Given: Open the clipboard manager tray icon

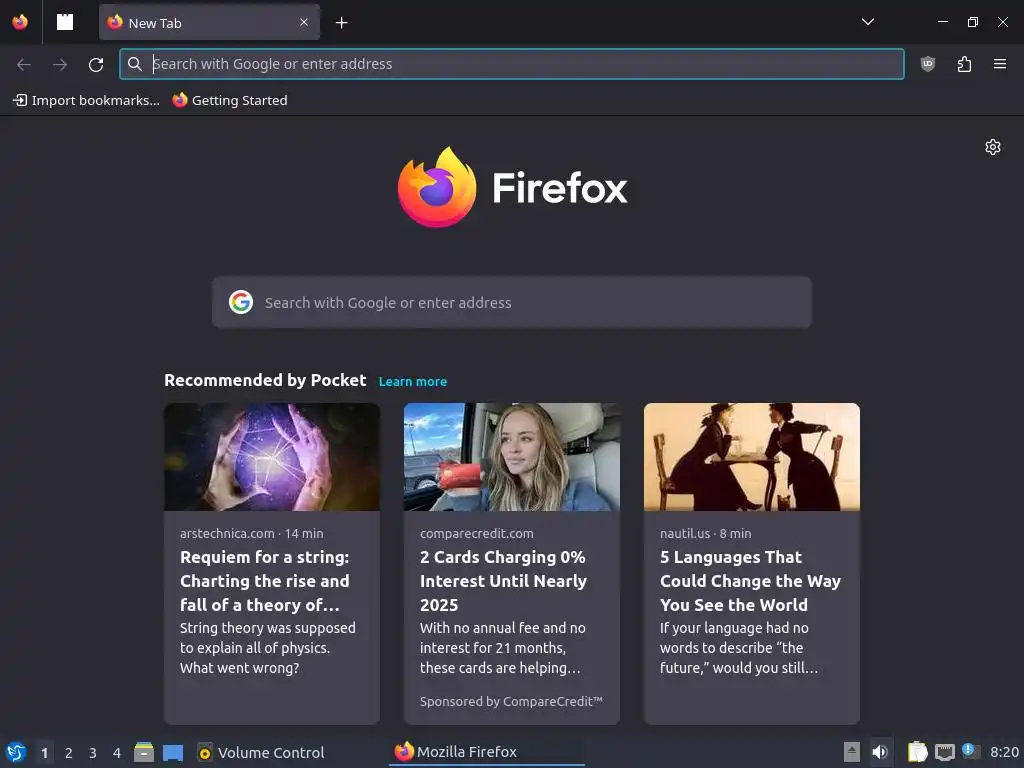Looking at the screenshot, I should (918, 752).
